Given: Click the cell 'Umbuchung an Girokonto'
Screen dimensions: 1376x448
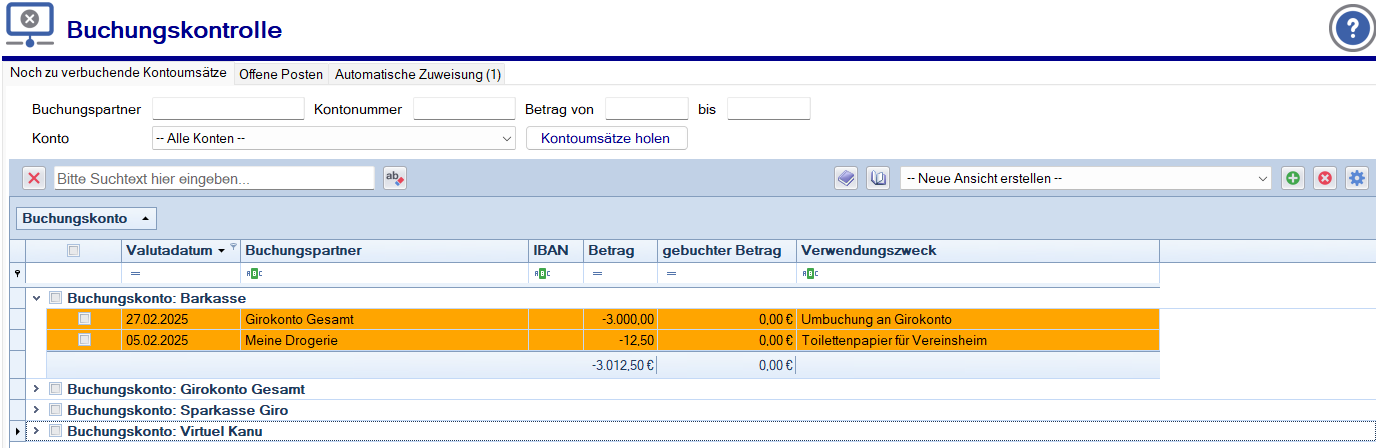Looking at the screenshot, I should point(978,319).
